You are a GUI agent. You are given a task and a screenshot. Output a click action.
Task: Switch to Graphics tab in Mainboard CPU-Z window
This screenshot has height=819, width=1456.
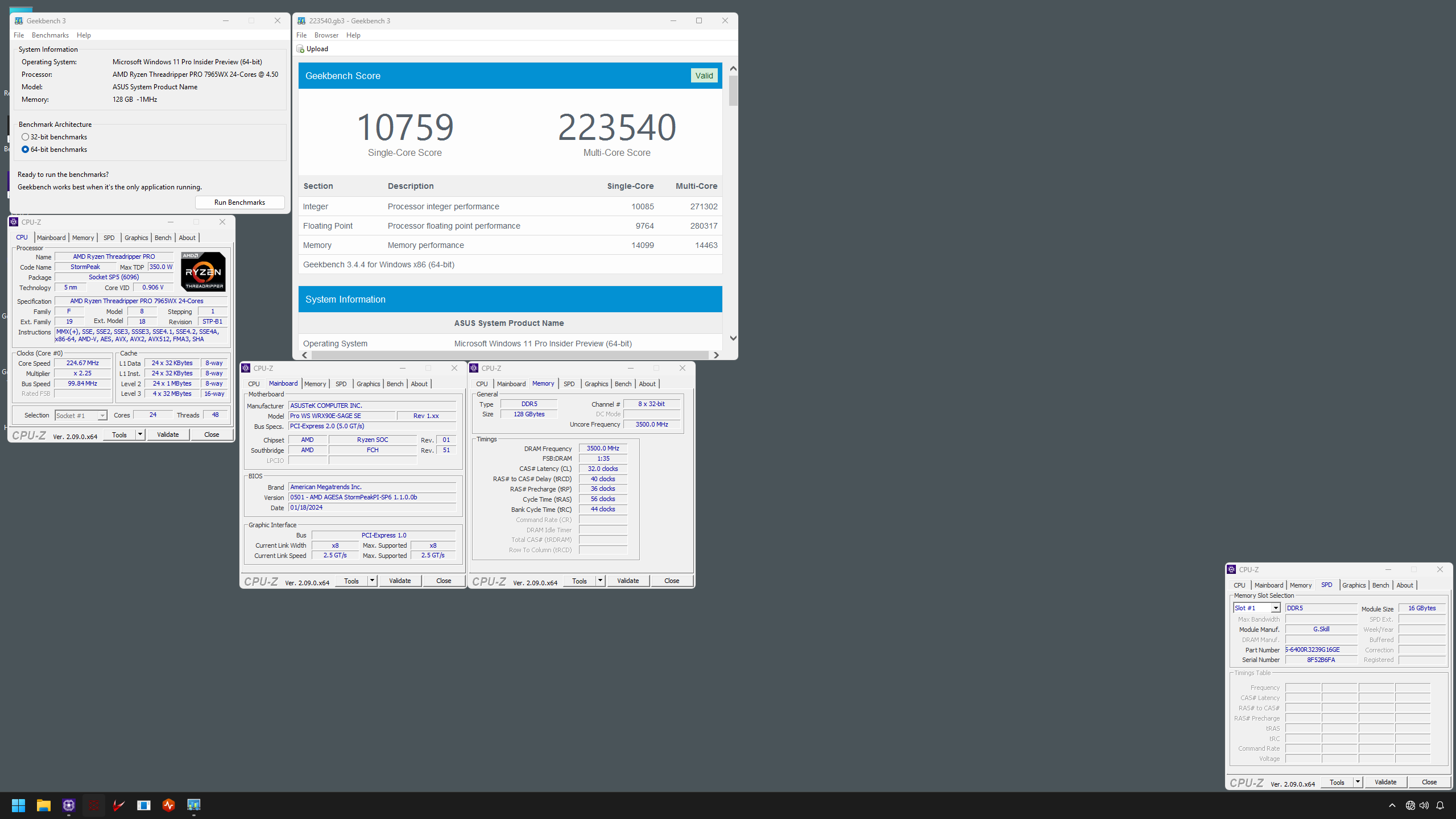tap(369, 384)
